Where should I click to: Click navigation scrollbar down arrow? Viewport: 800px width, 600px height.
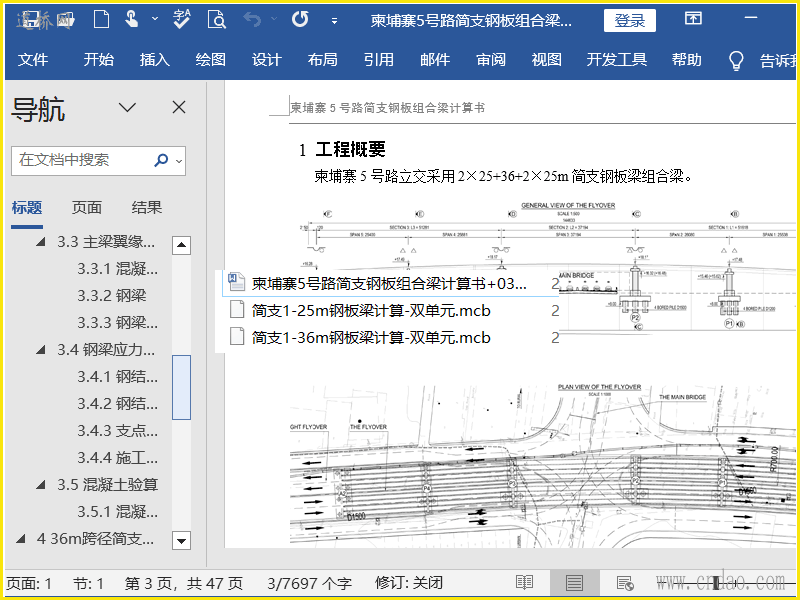pyautogui.click(x=181, y=540)
